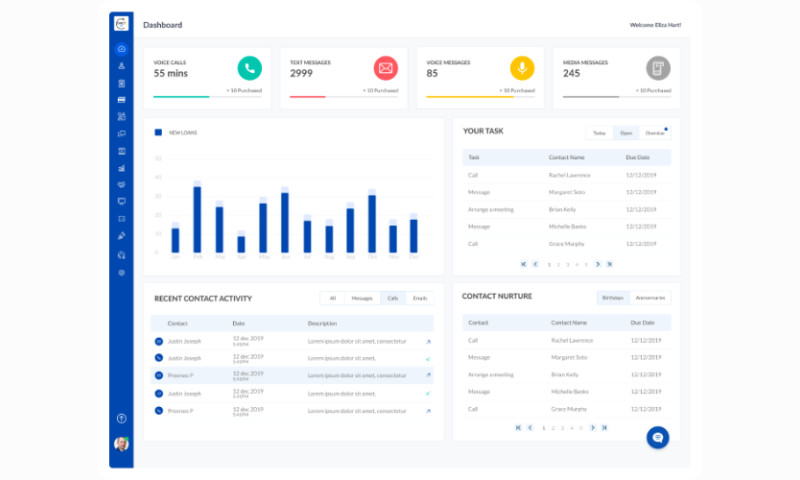Go to last page in Your Task pagination
The image size is (800, 480).
click(x=609, y=264)
